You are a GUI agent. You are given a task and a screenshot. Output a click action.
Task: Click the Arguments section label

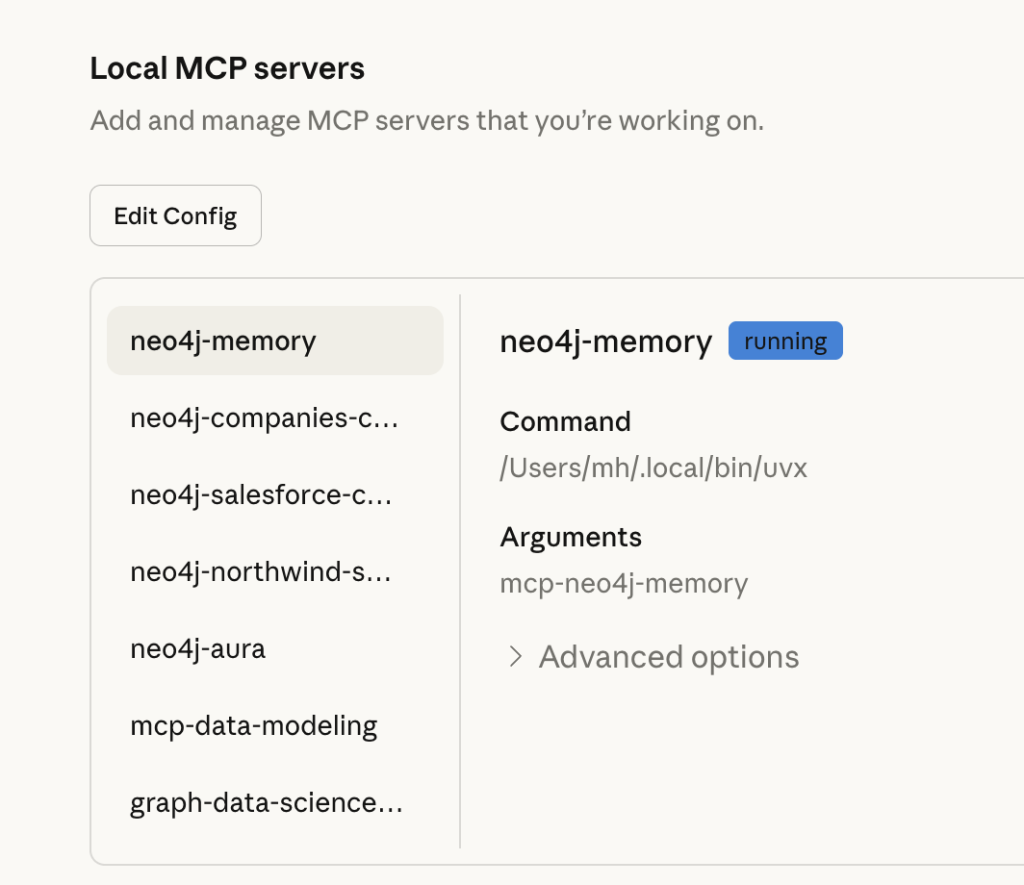[570, 537]
